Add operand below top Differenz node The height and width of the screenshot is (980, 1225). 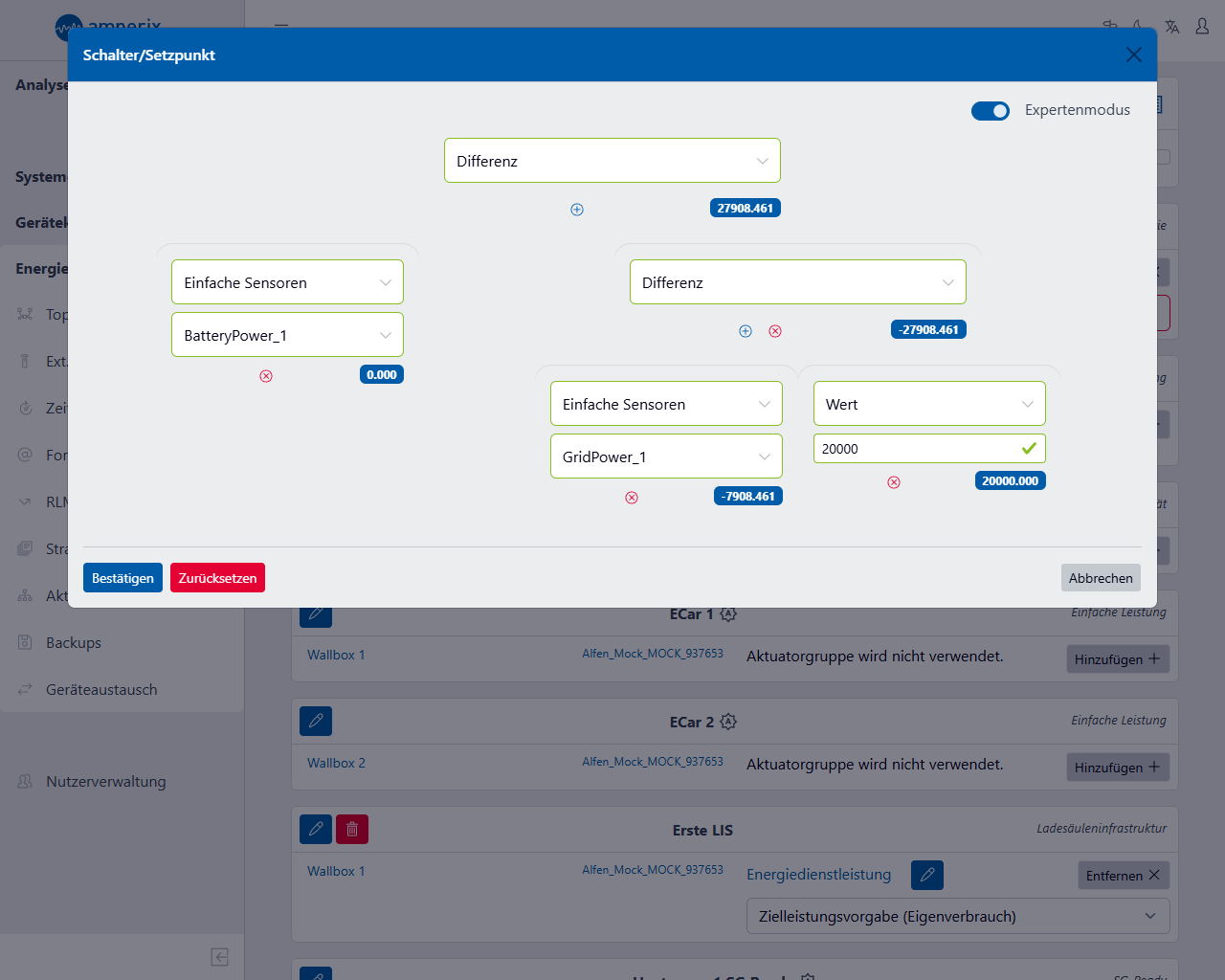(577, 210)
